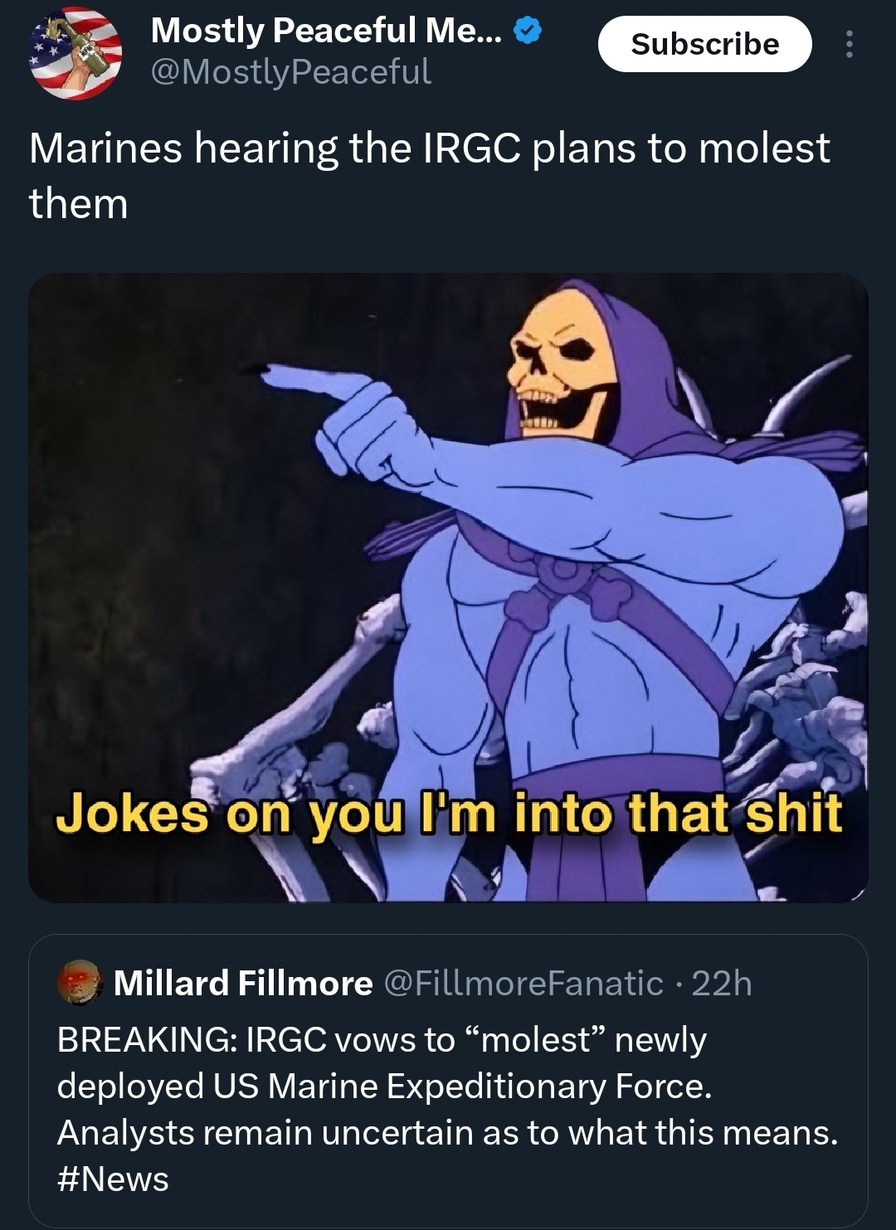Click the "Jokes on you" meme caption
This screenshot has height=1230, width=896.
448,813
